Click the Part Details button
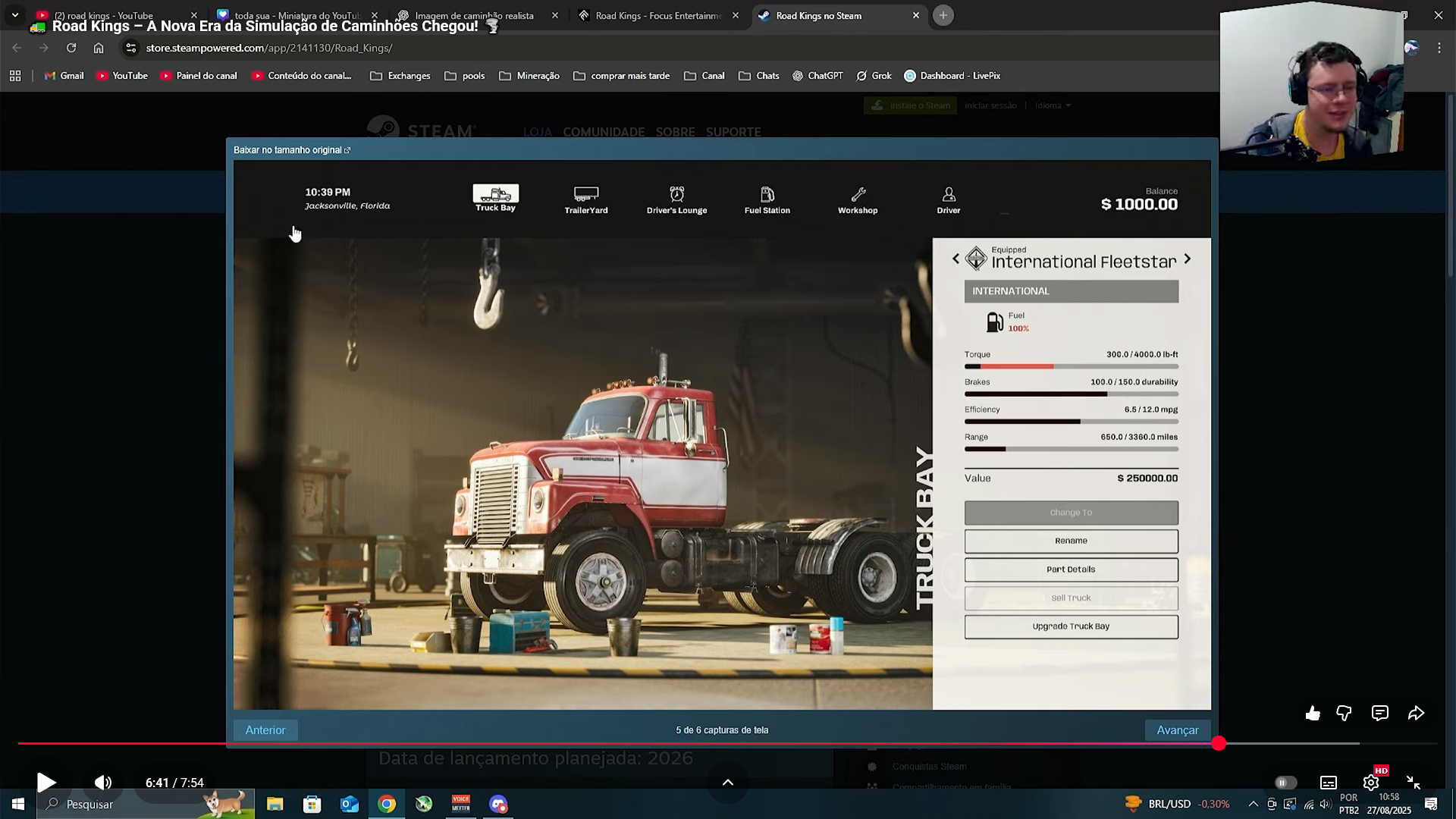 coord(1072,570)
